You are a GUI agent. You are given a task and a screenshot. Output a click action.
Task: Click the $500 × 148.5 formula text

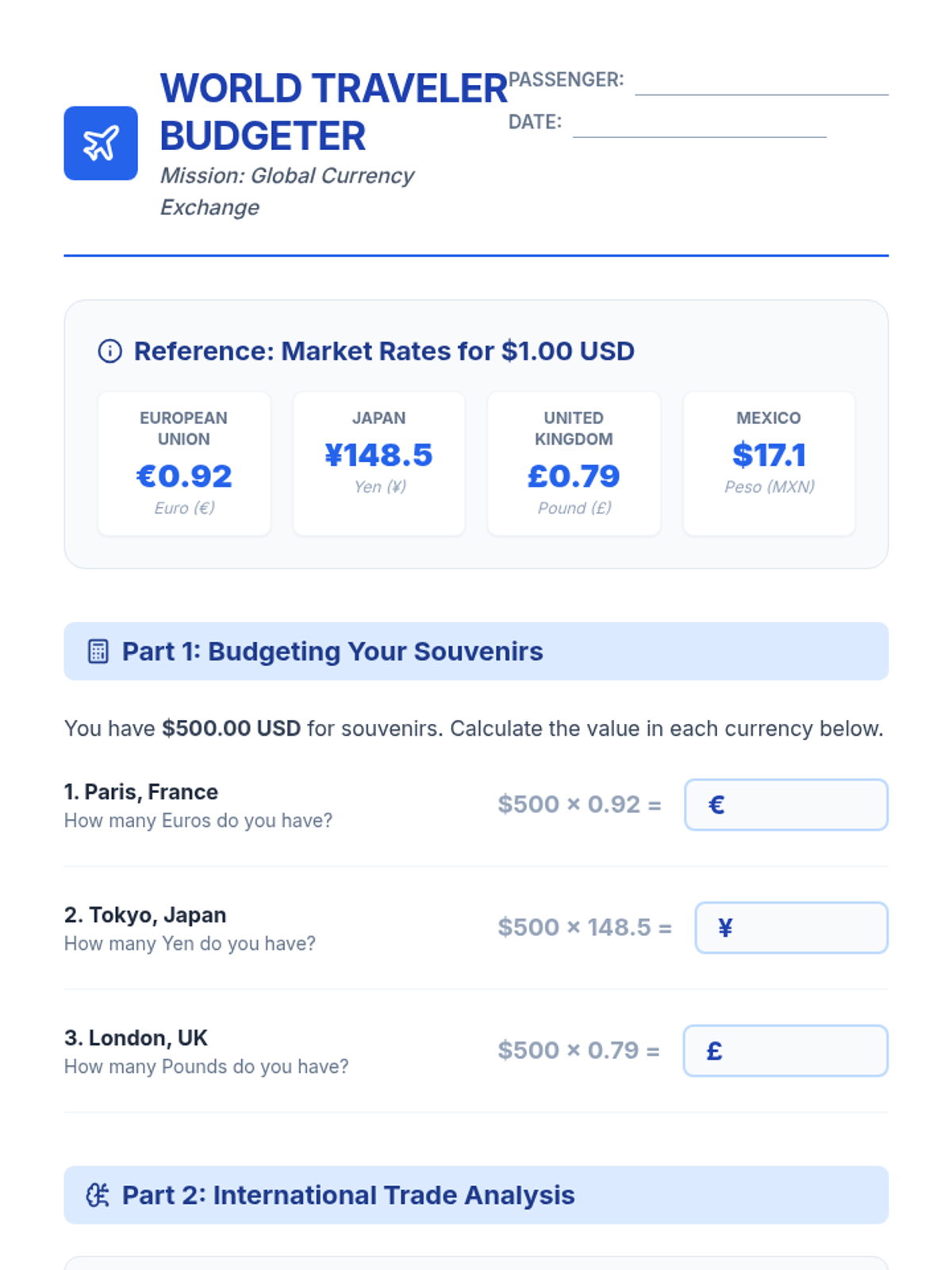(585, 927)
